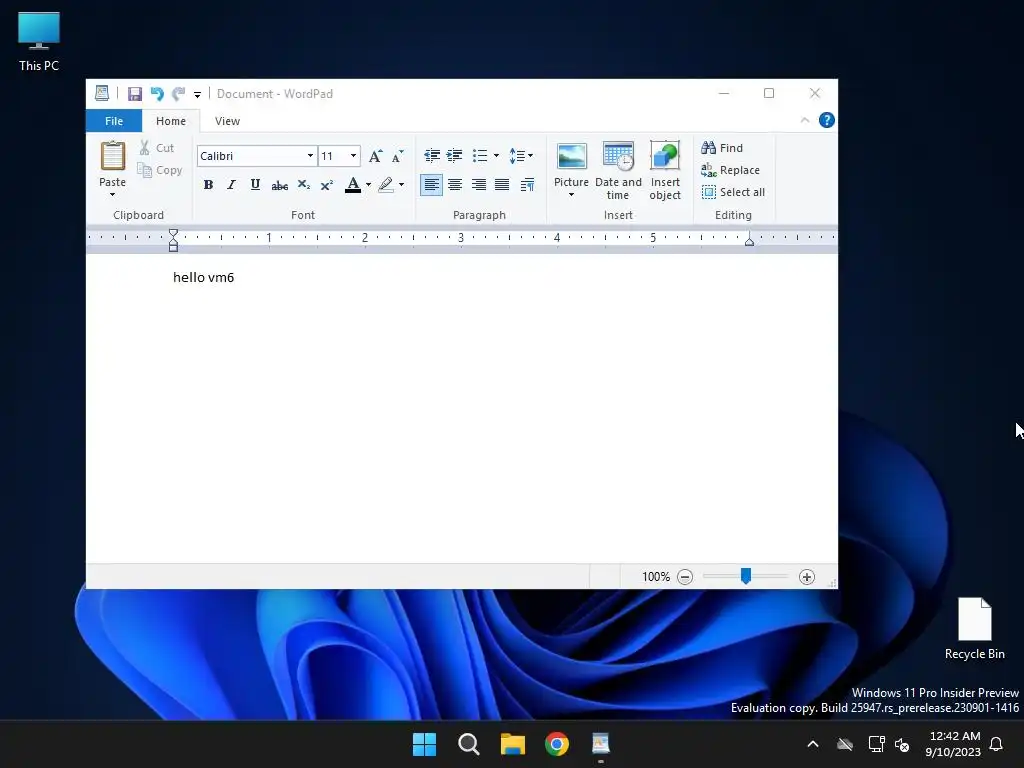This screenshot has width=1024, height=768.
Task: Justify the text
Action: point(502,185)
